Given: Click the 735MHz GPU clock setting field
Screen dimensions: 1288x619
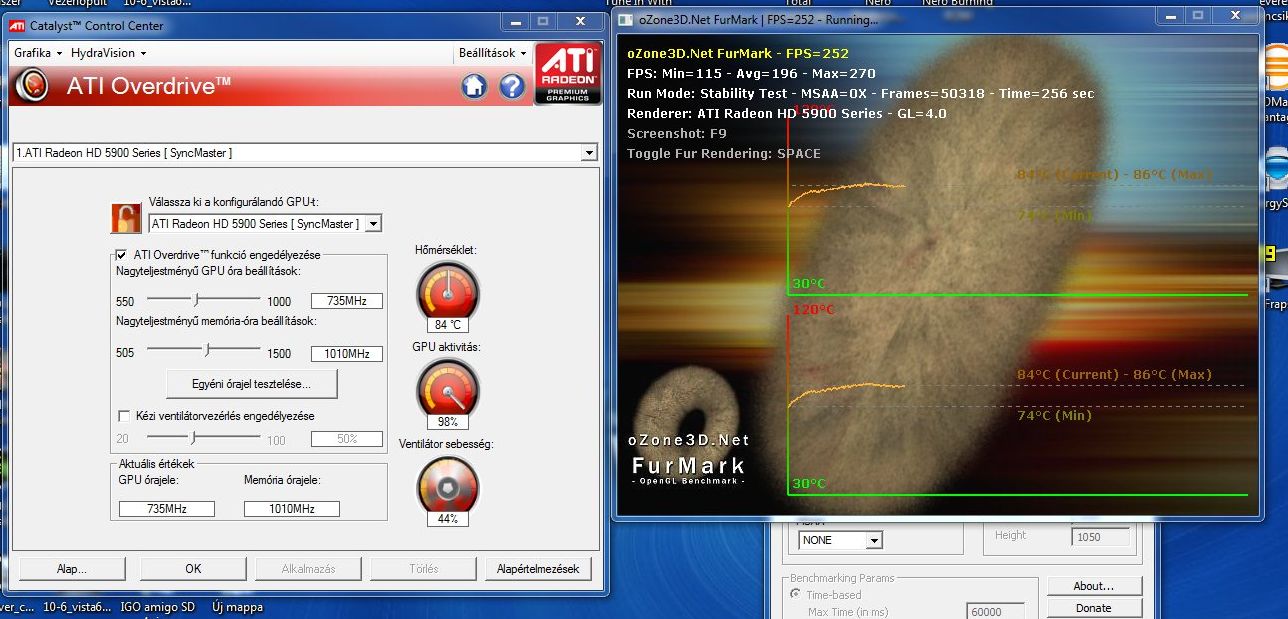Looking at the screenshot, I should coord(346,301).
